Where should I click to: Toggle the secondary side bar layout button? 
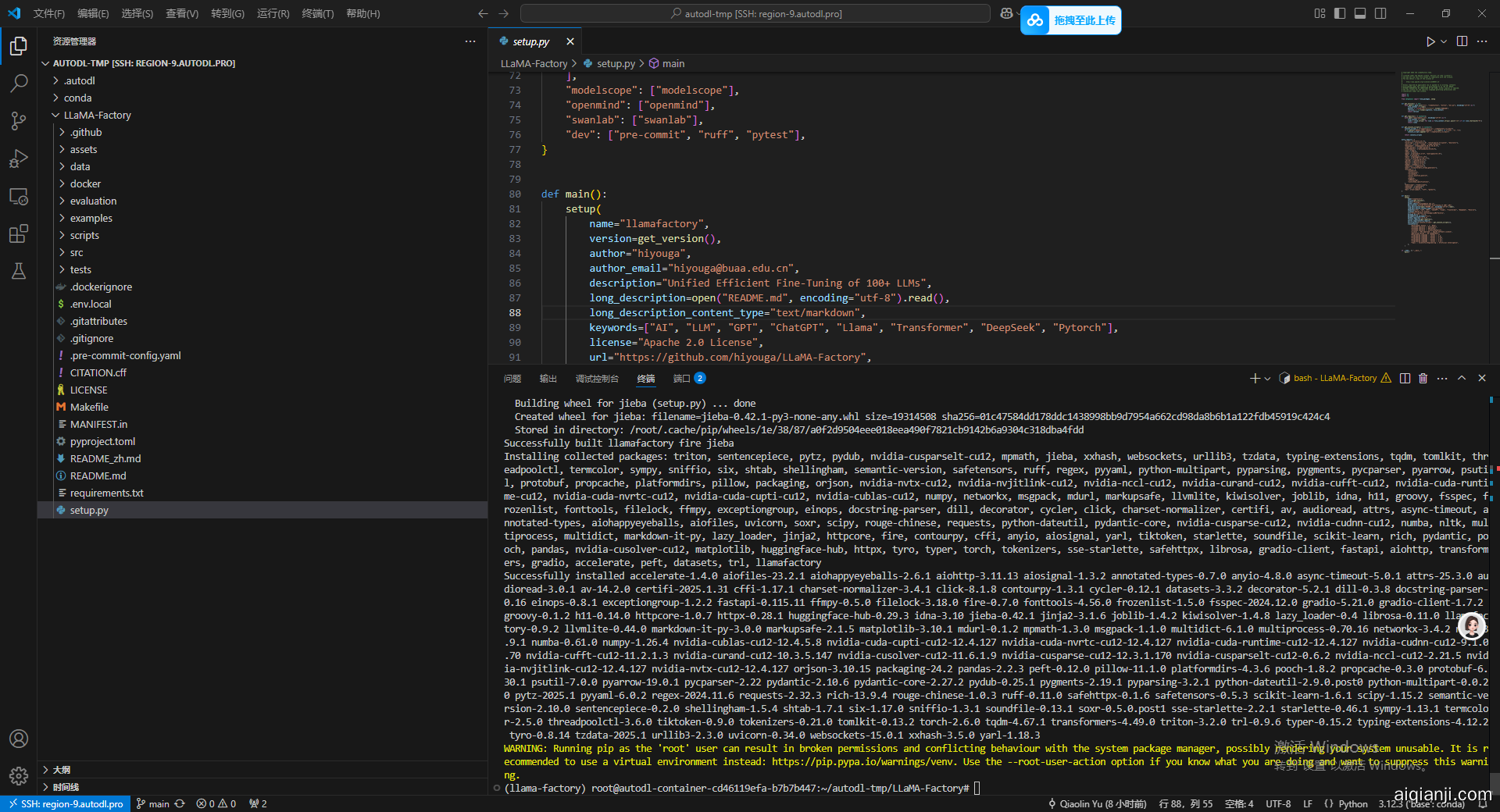click(1380, 13)
